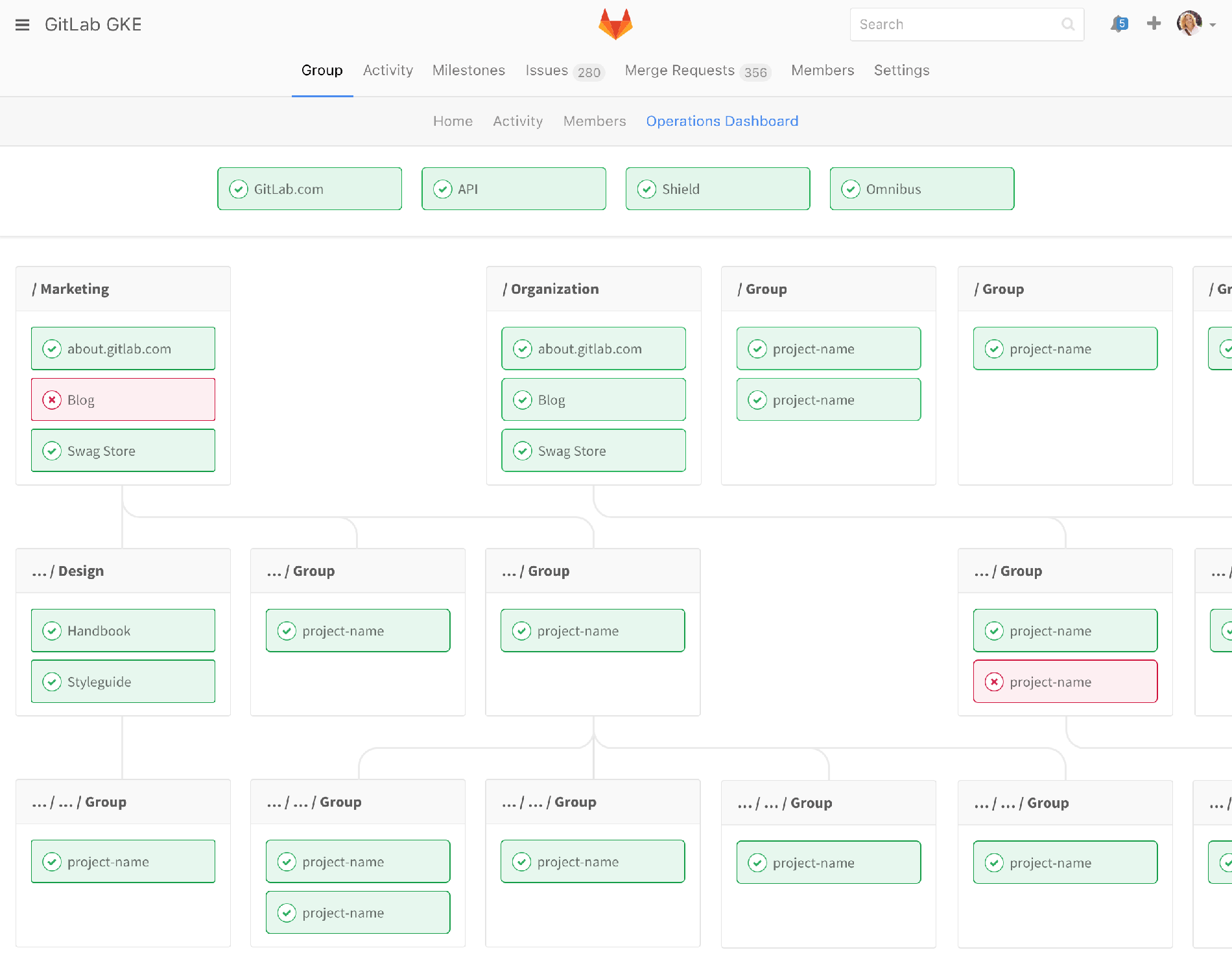
Task: Click the search magnifier icon
Action: pyautogui.click(x=1067, y=25)
